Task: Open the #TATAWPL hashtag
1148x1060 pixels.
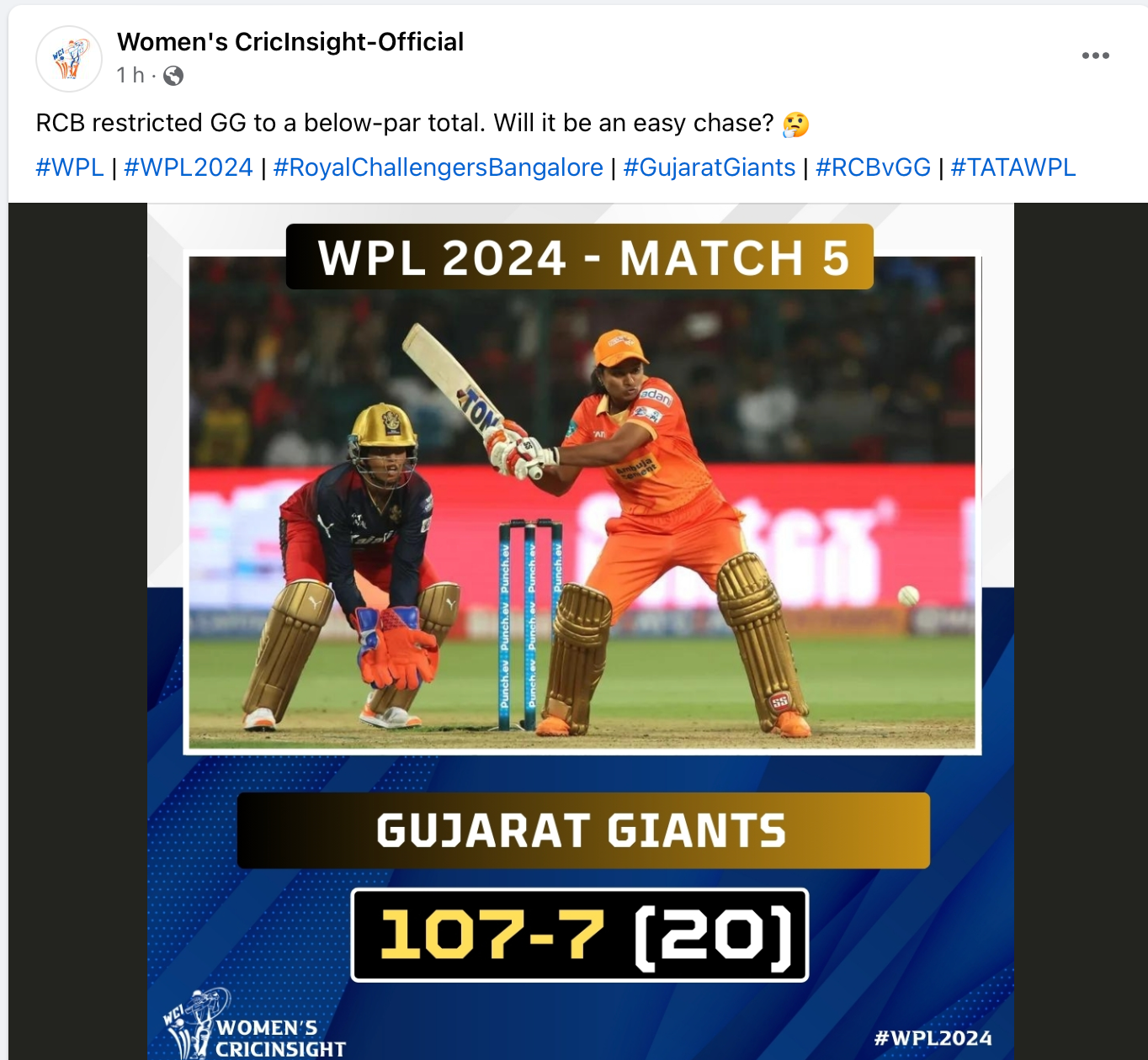Action: pos(1013,167)
